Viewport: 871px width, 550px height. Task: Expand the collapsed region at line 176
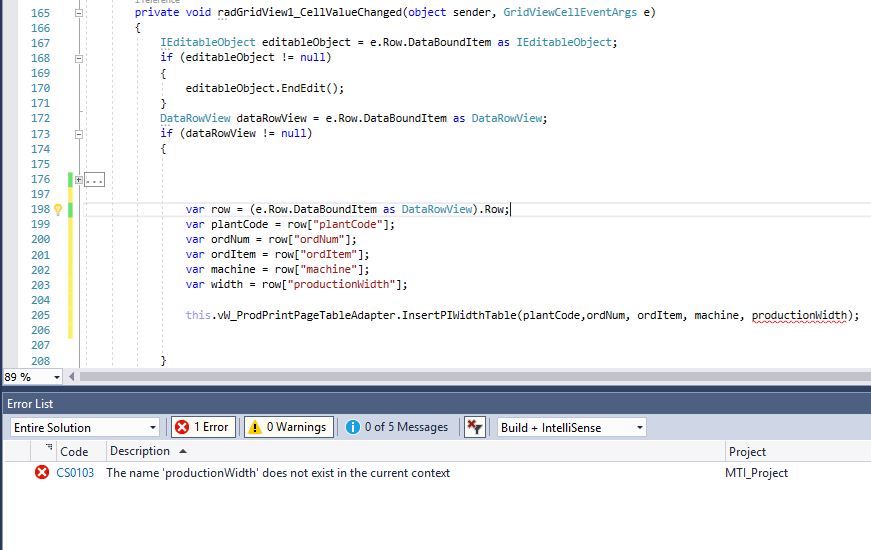[79, 179]
